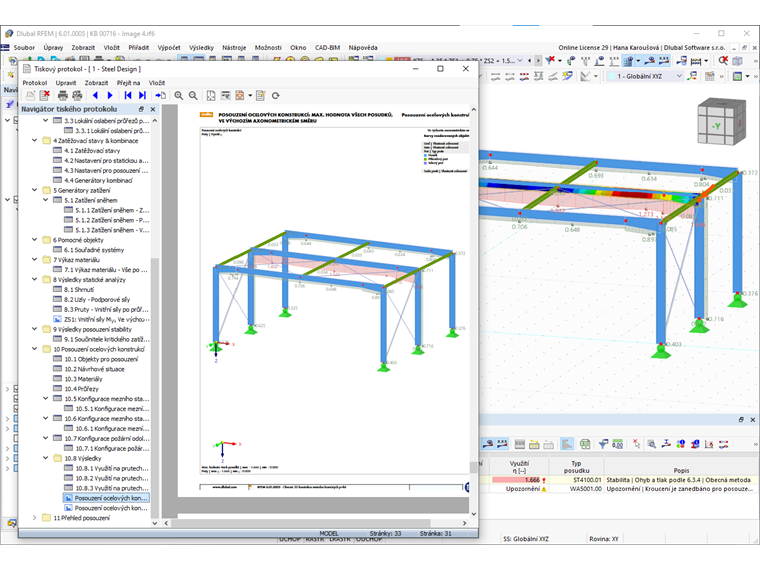Toggle the highlighted diagram button in table toolbar
This screenshot has width=760, height=570.
coord(567,444)
